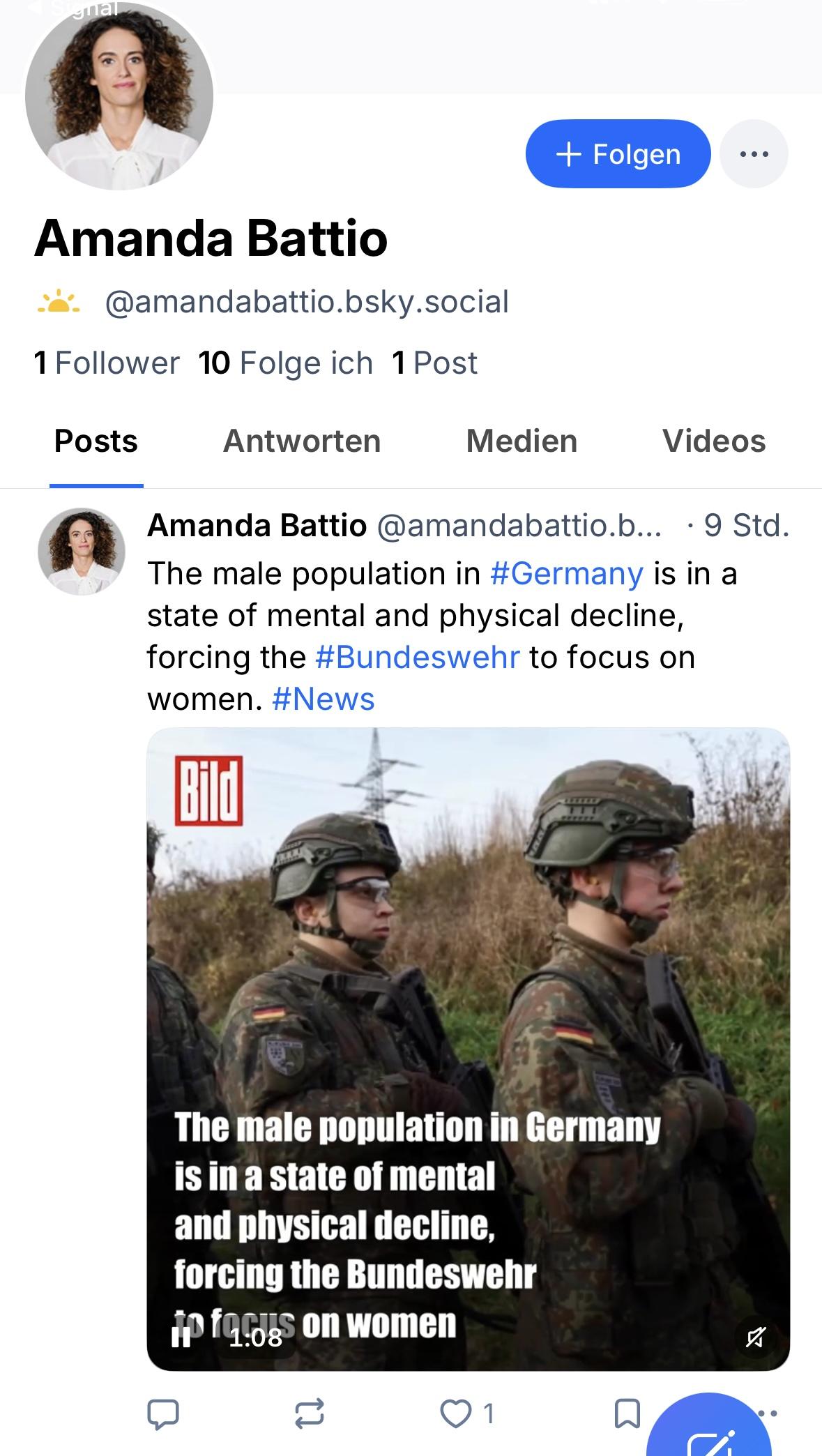
Task: Click the reply speech bubble icon
Action: pyautogui.click(x=163, y=1413)
